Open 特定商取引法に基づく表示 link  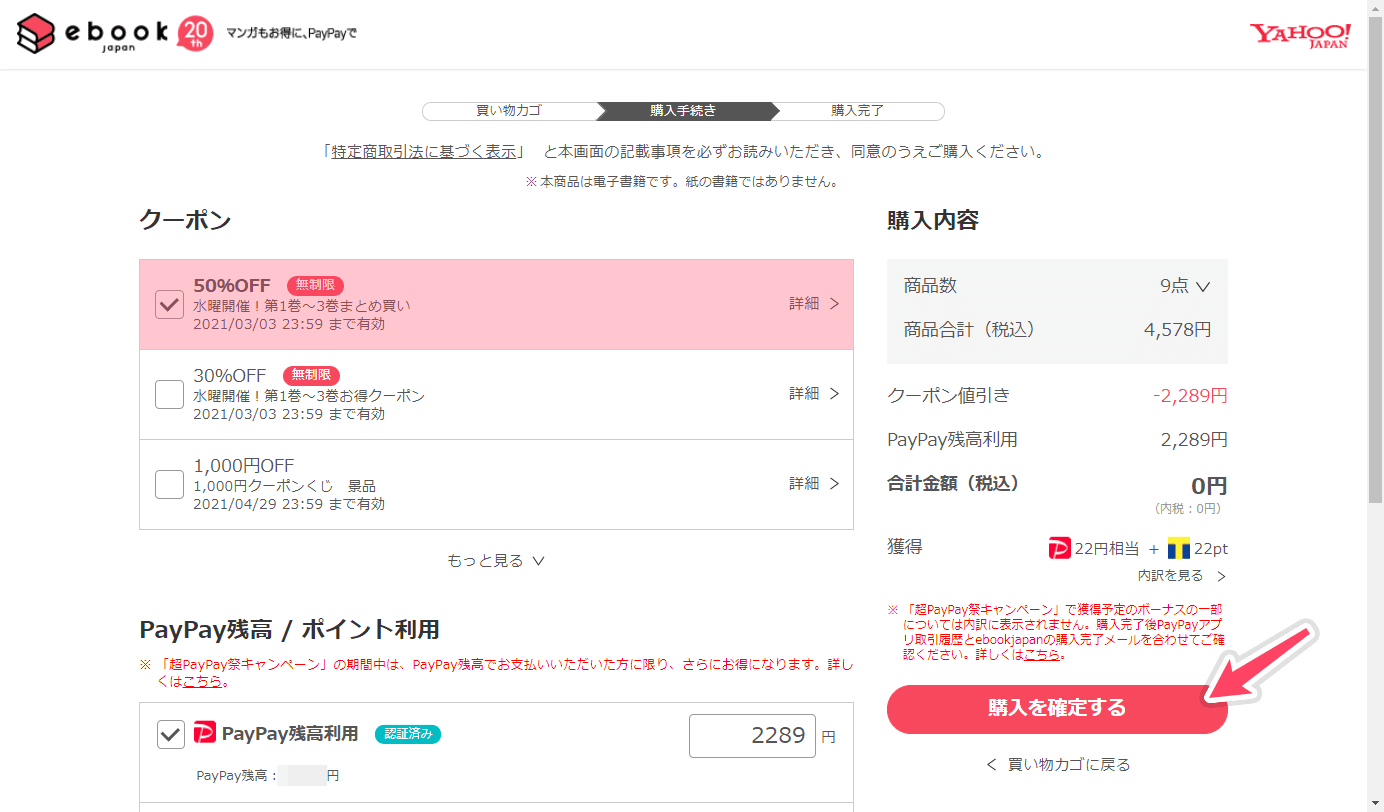[x=424, y=152]
